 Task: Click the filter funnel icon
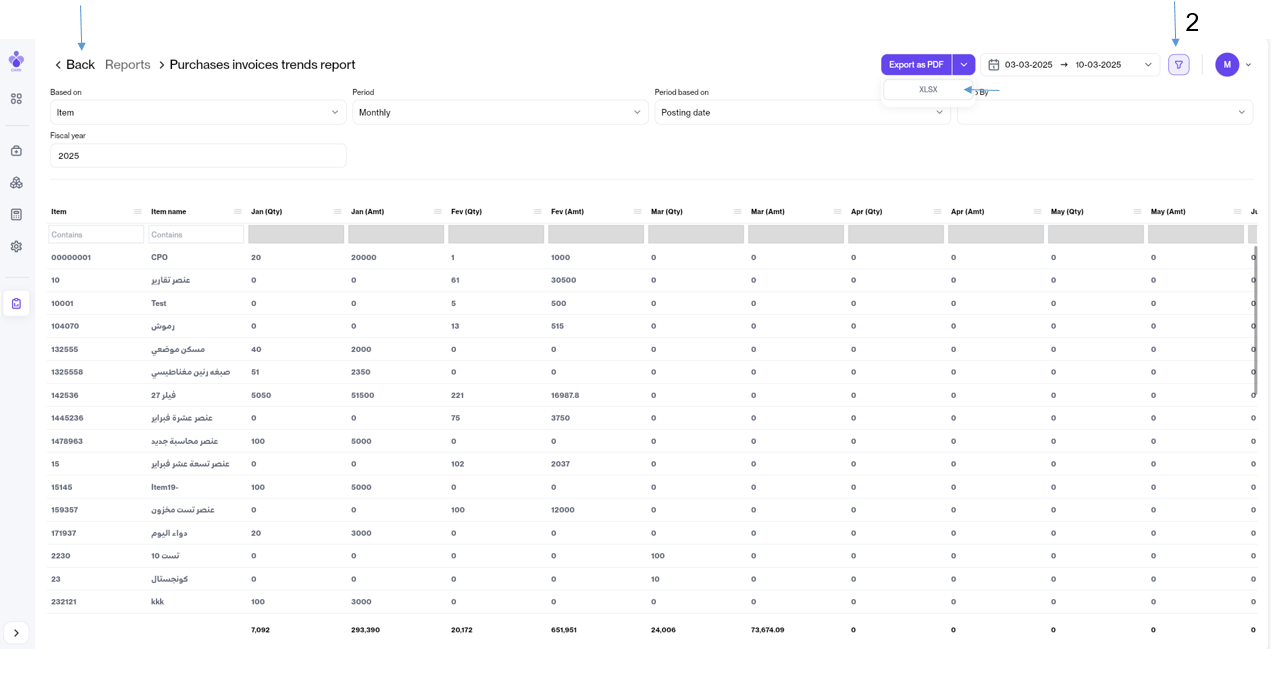click(1178, 65)
